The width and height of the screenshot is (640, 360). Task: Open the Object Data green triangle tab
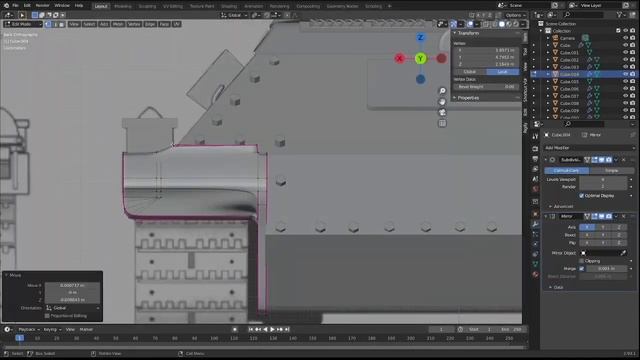coord(535,264)
